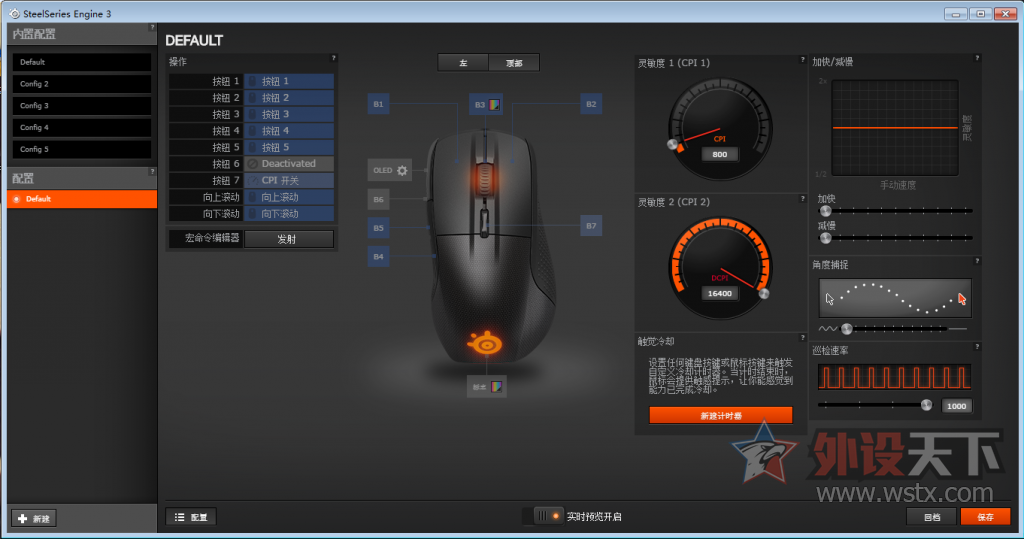Screen dimensions: 1024x539
Task: Click the 减慢 deceleration slider handle
Action: tap(825, 238)
